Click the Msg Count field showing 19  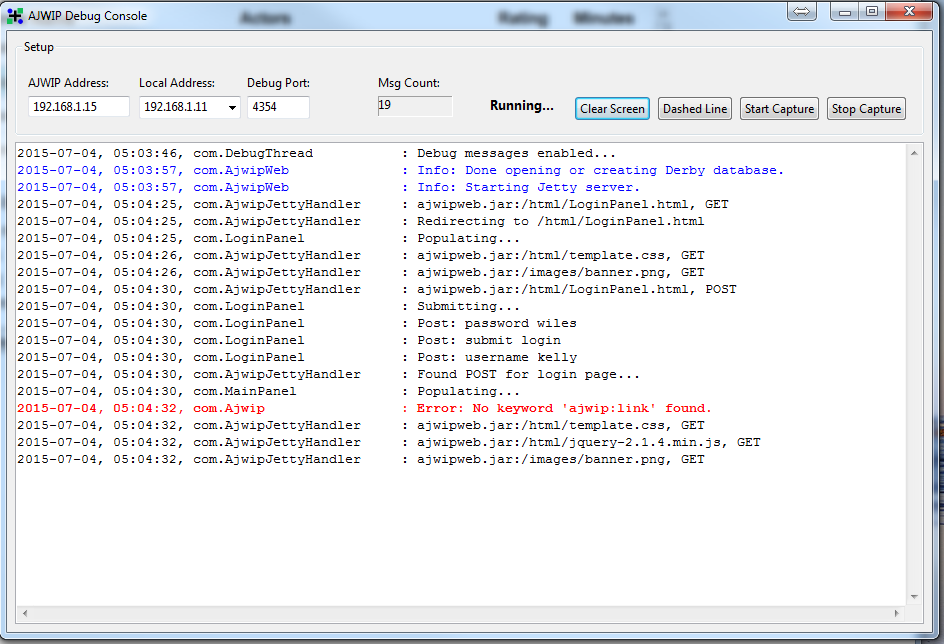[x=414, y=106]
